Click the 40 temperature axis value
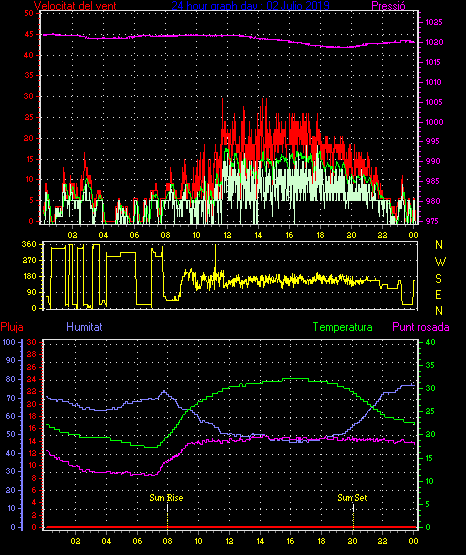The height and width of the screenshot is (555, 466). (x=430, y=342)
